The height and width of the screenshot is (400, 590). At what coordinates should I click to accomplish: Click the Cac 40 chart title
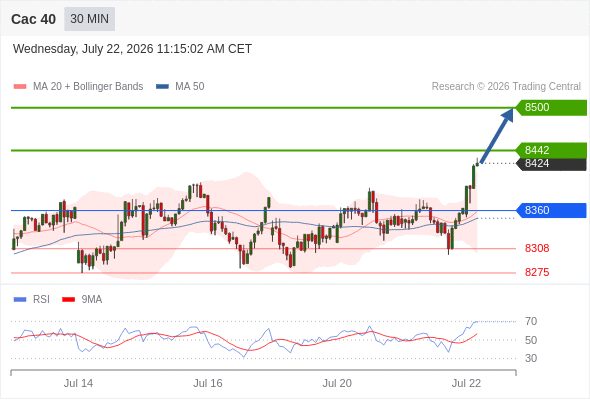pyautogui.click(x=33, y=19)
